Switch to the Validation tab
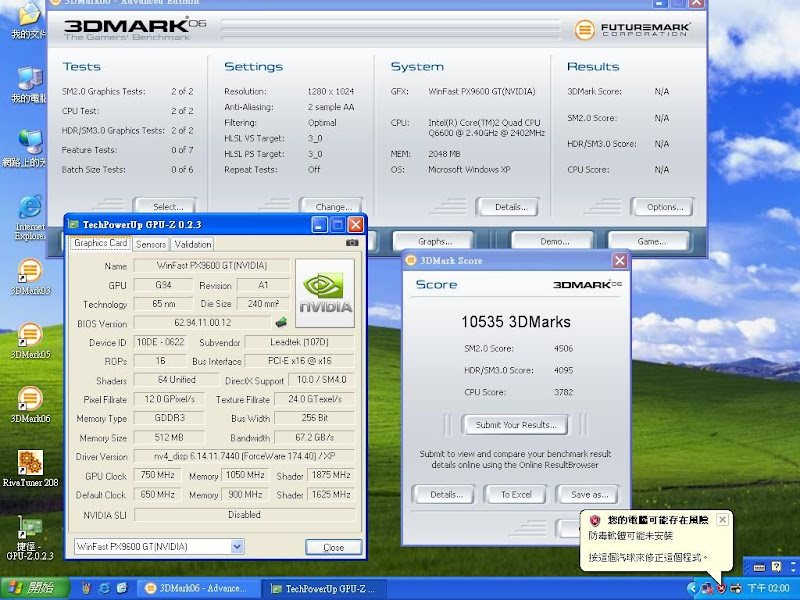This screenshot has height=600, width=800. tap(193, 244)
